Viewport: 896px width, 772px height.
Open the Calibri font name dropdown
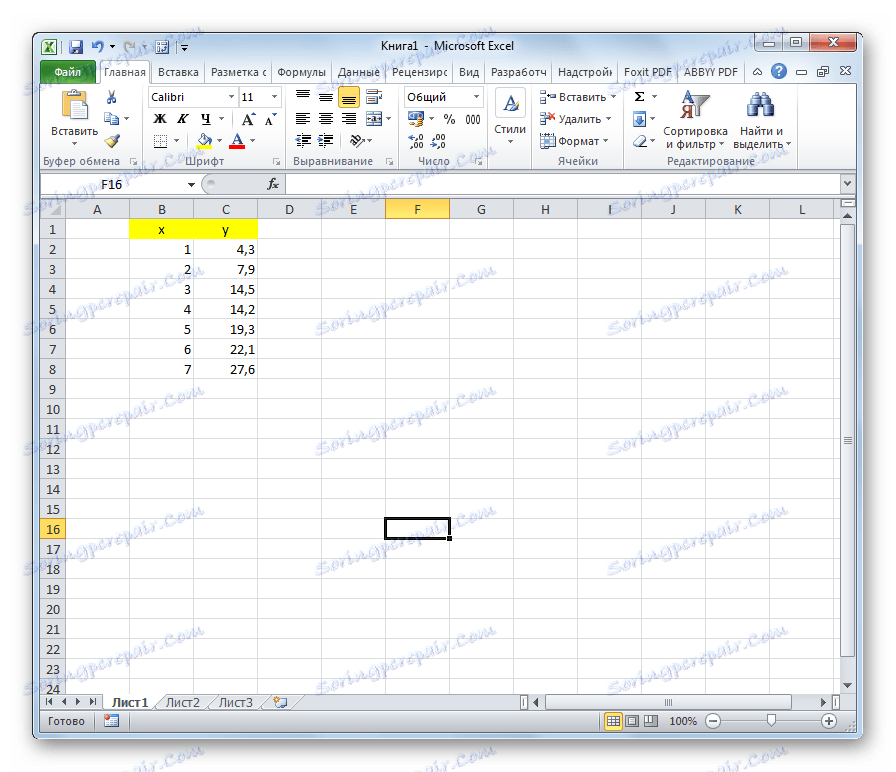click(x=231, y=97)
